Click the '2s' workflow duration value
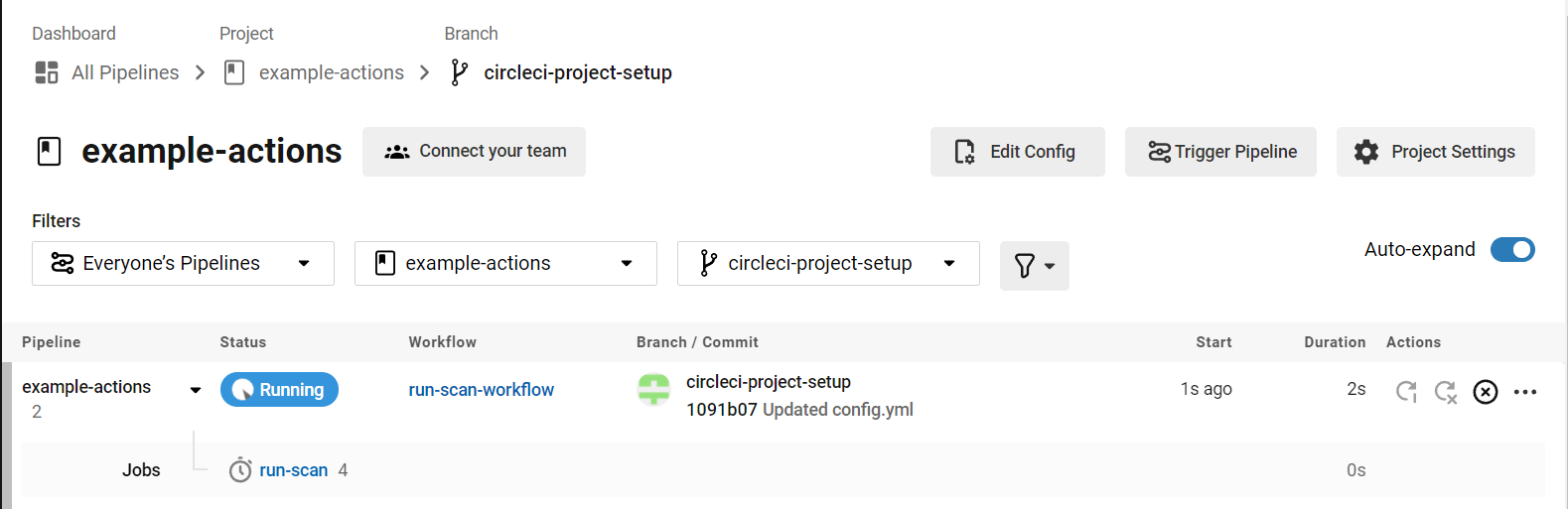Screen dimensions: 1568x509 click(1356, 389)
